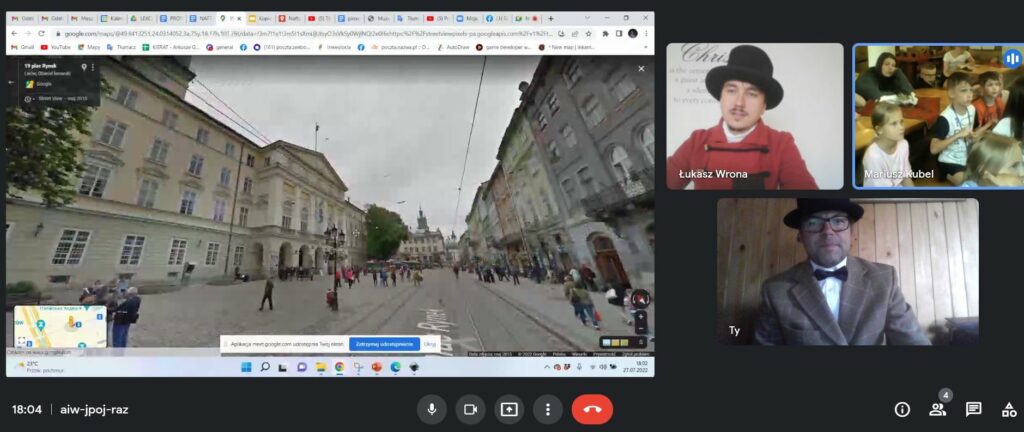Open the 19 plac Rynek options menu
Screen dimensions: 1024x432
93,68
